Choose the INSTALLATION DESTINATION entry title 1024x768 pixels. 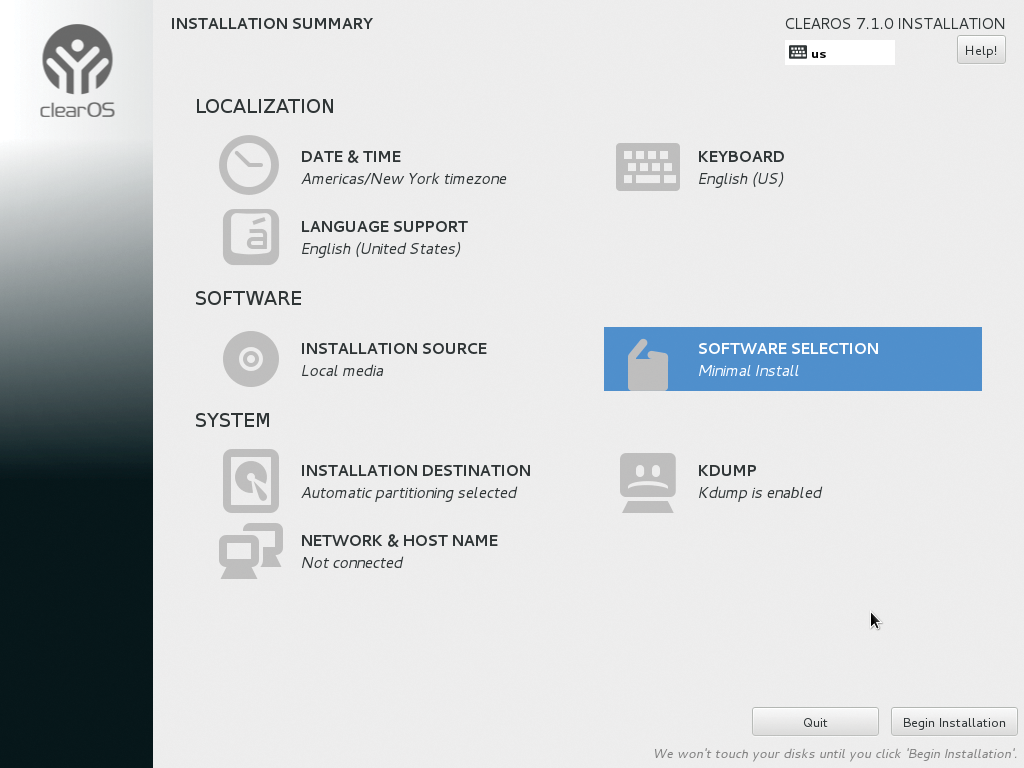(416, 471)
